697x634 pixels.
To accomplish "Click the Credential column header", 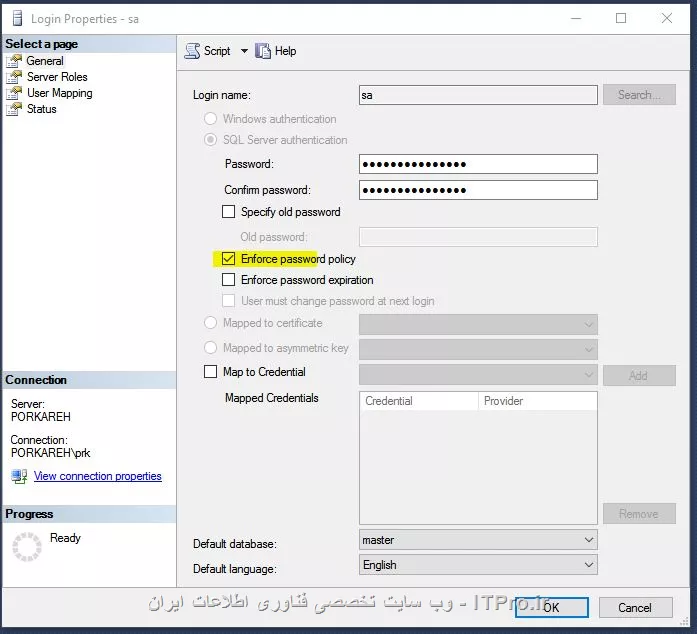I will click(419, 401).
